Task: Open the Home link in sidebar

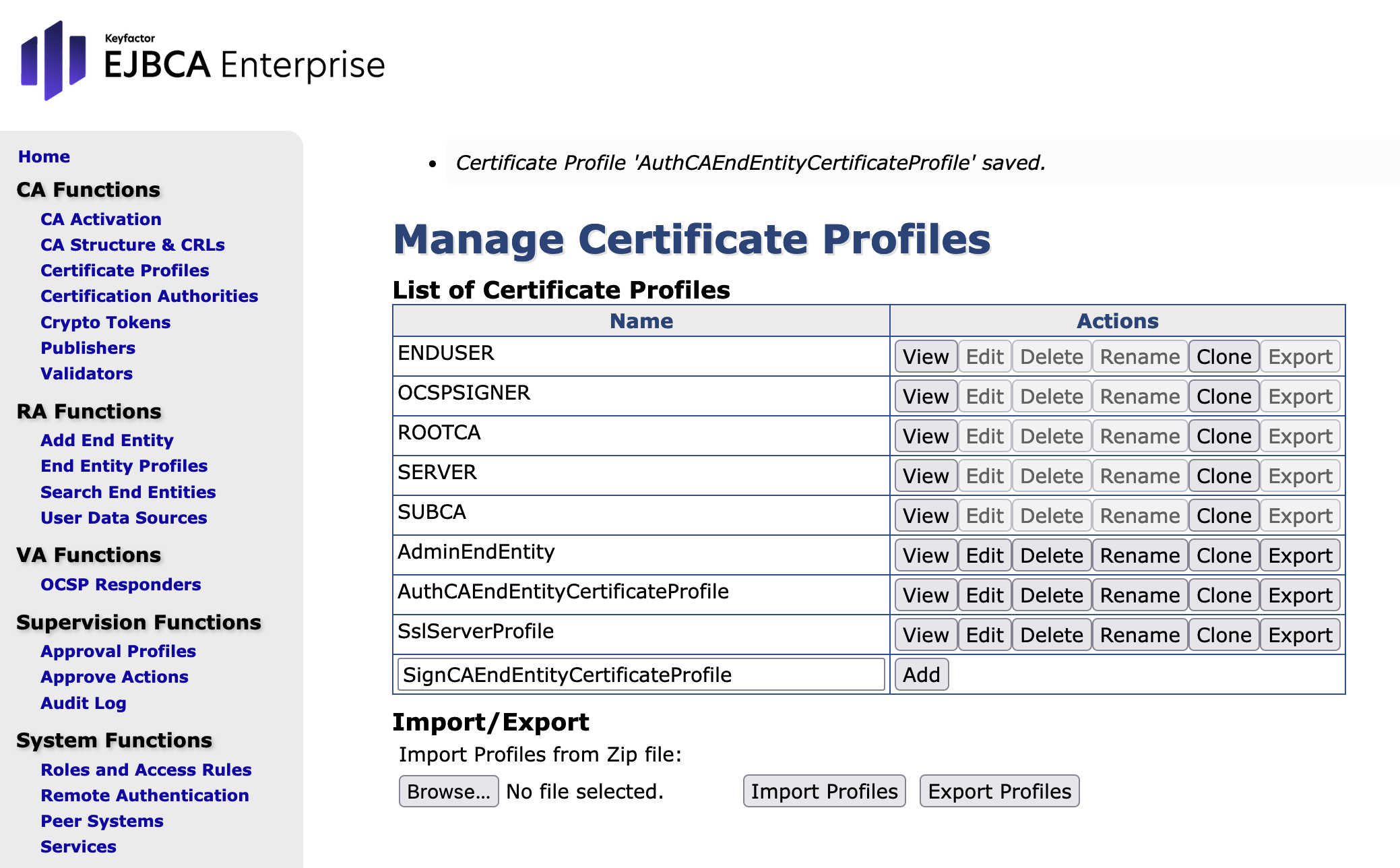Action: (x=44, y=156)
